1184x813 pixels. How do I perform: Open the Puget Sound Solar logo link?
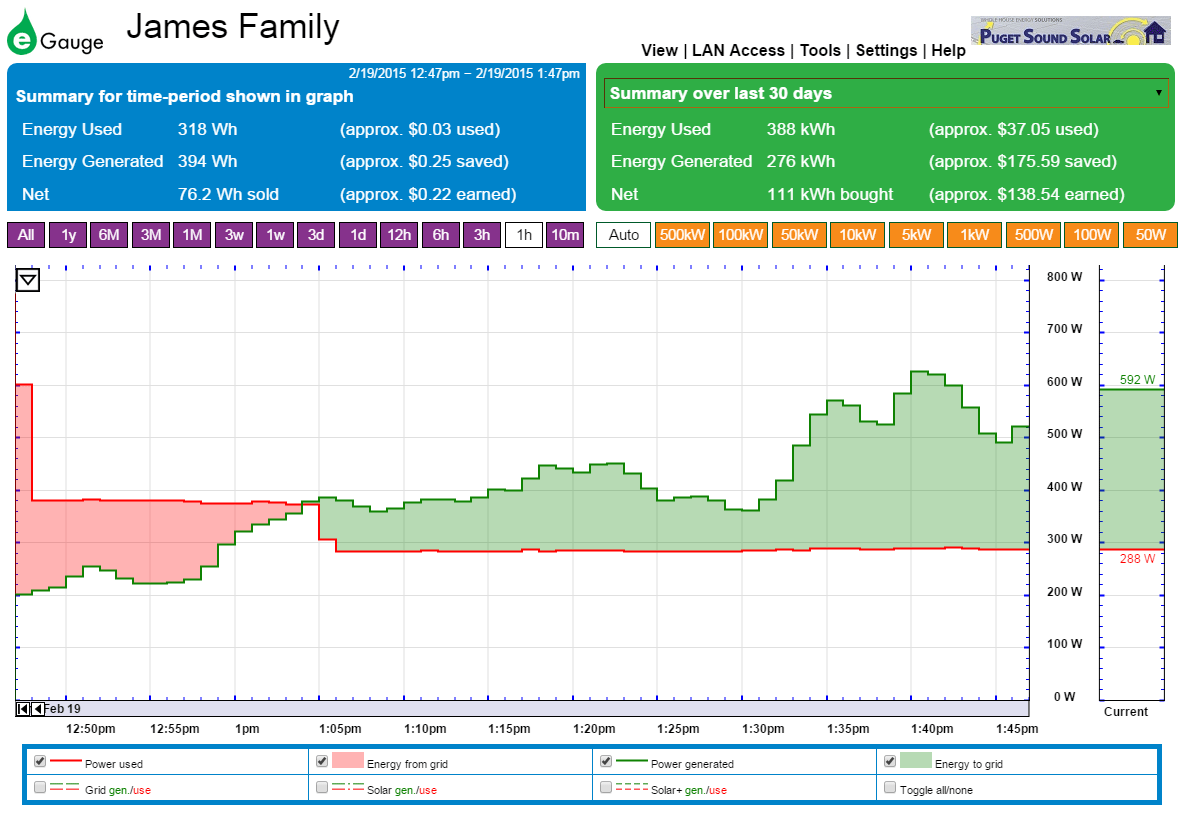(x=1070, y=30)
